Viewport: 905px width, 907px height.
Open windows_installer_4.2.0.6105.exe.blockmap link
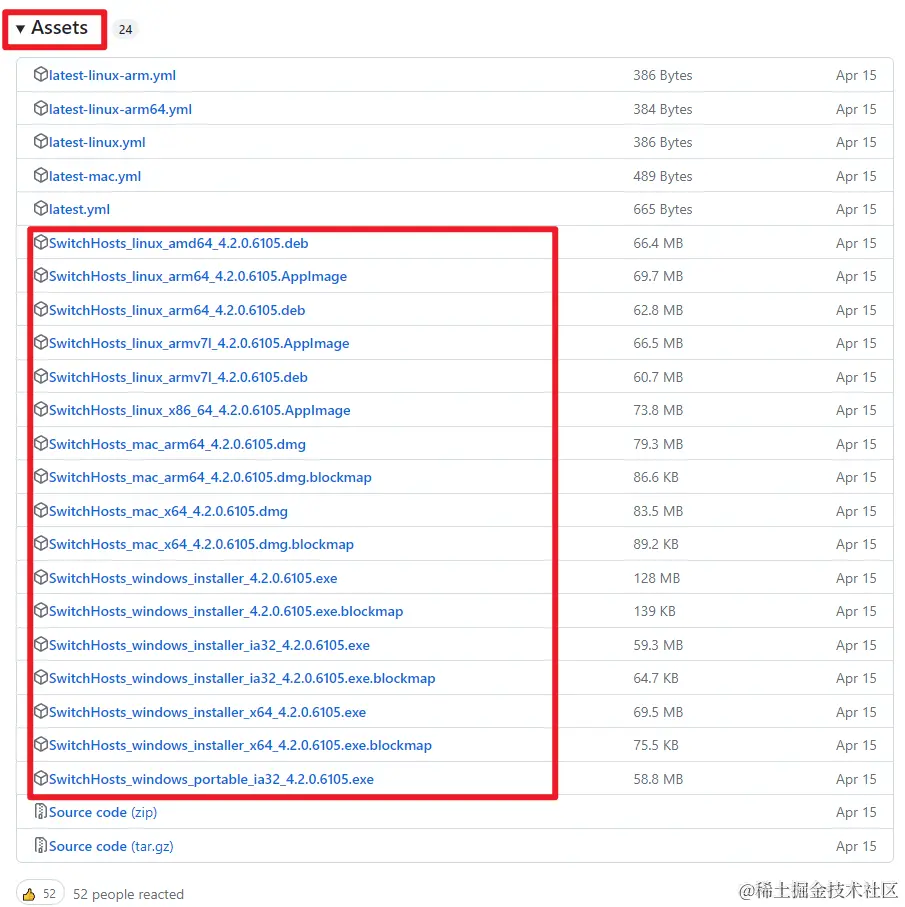[226, 612]
